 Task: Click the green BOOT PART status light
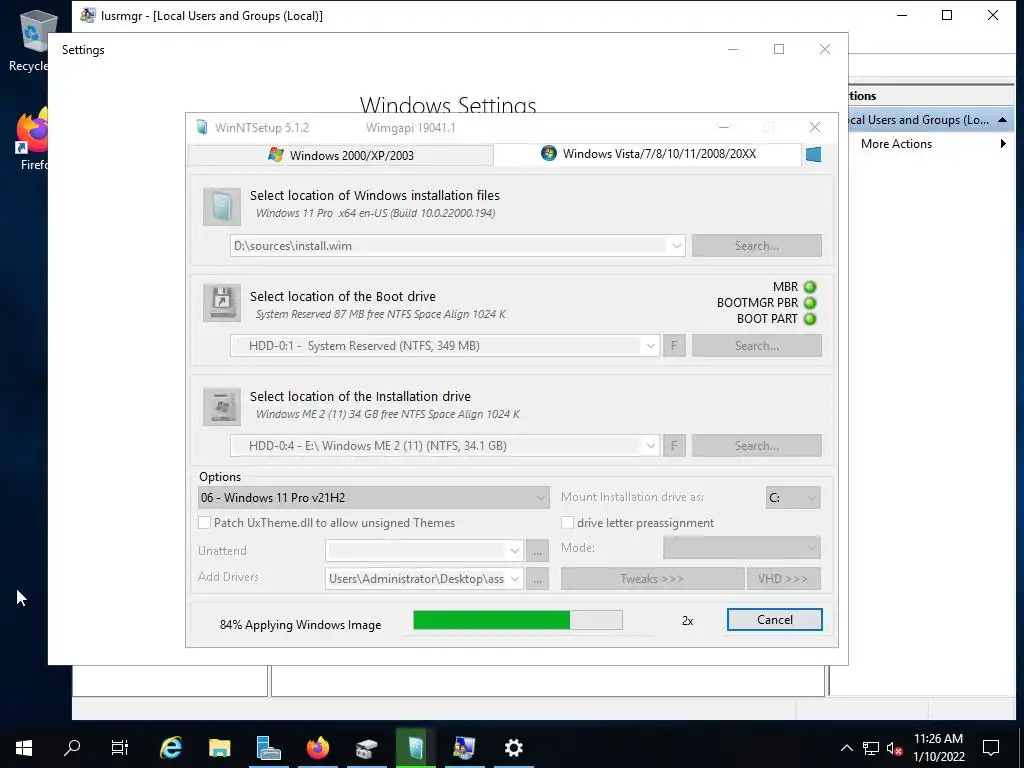tap(810, 319)
